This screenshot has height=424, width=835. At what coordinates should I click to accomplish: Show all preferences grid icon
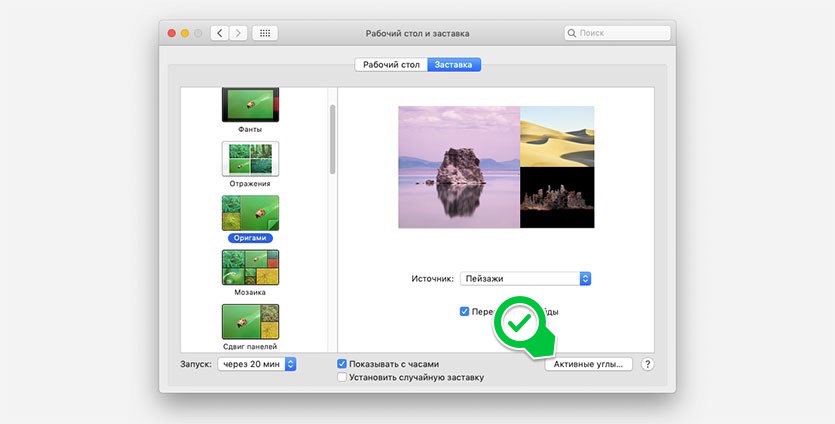point(265,33)
